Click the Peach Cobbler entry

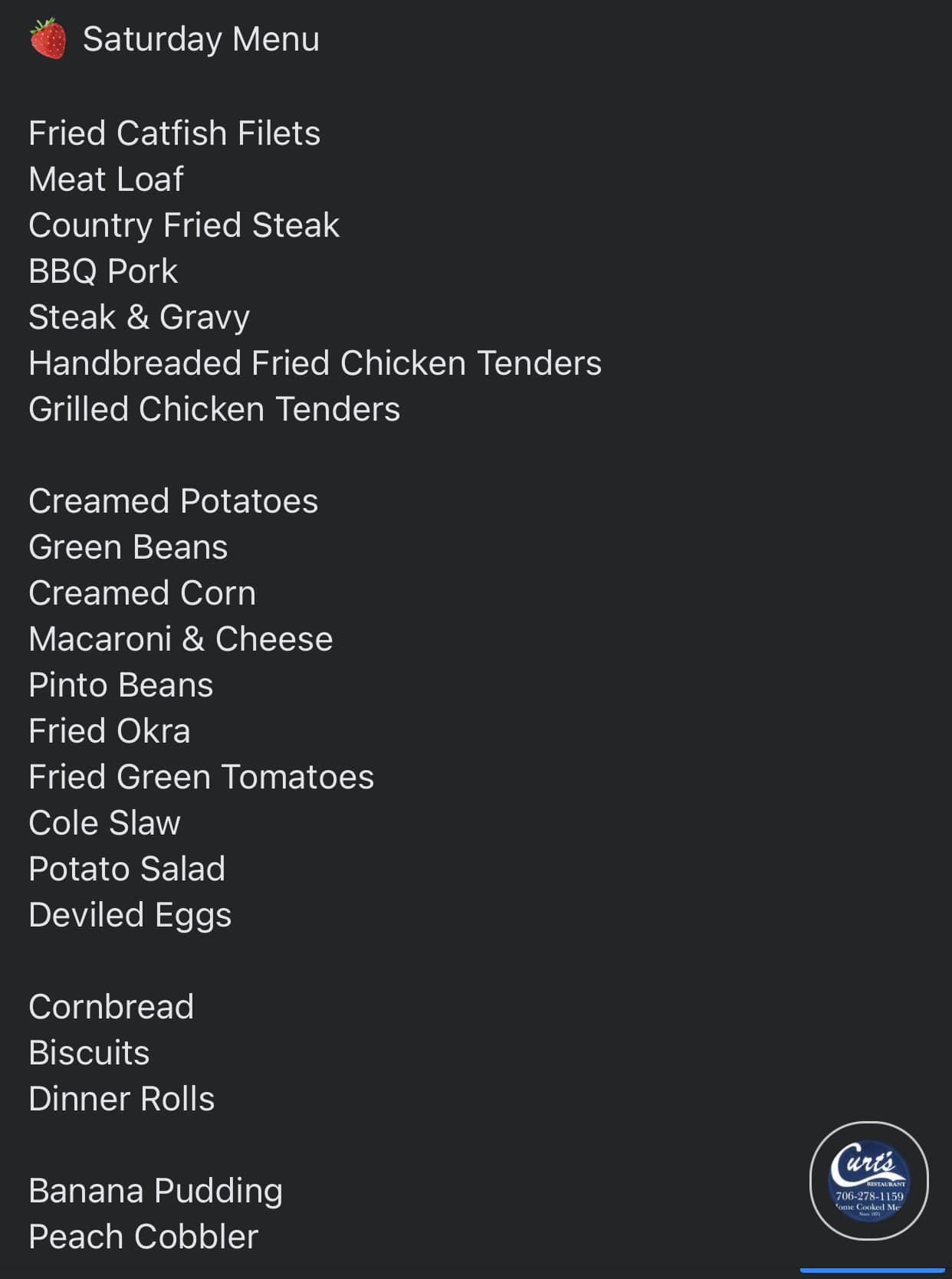143,1237
